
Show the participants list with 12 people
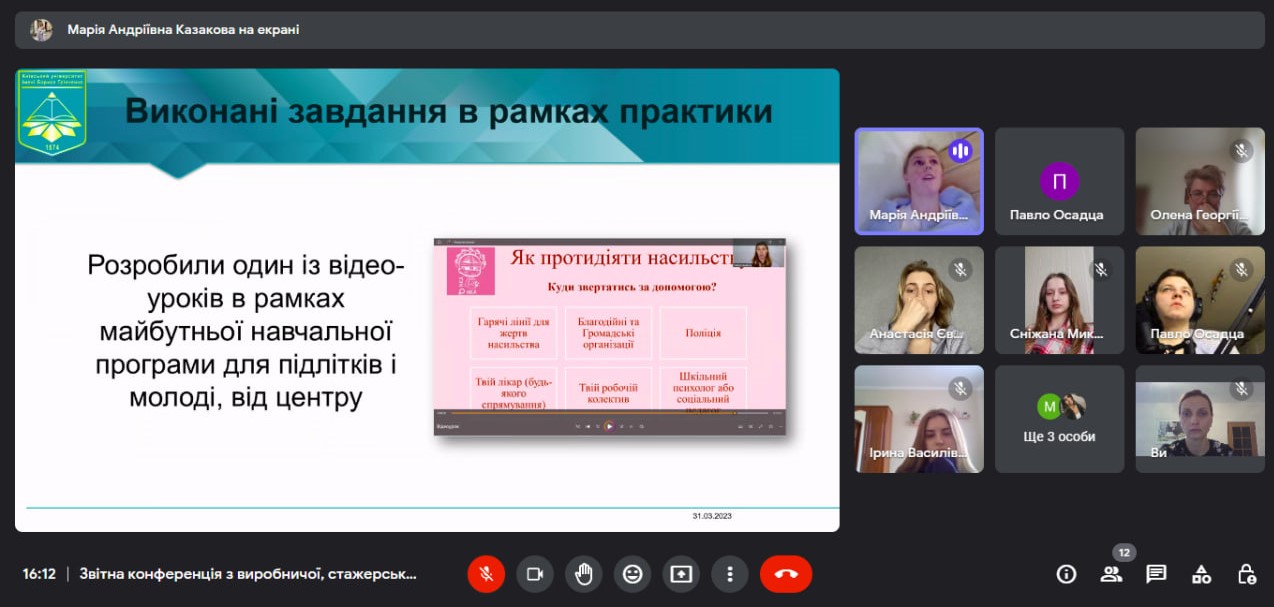coord(1111,574)
